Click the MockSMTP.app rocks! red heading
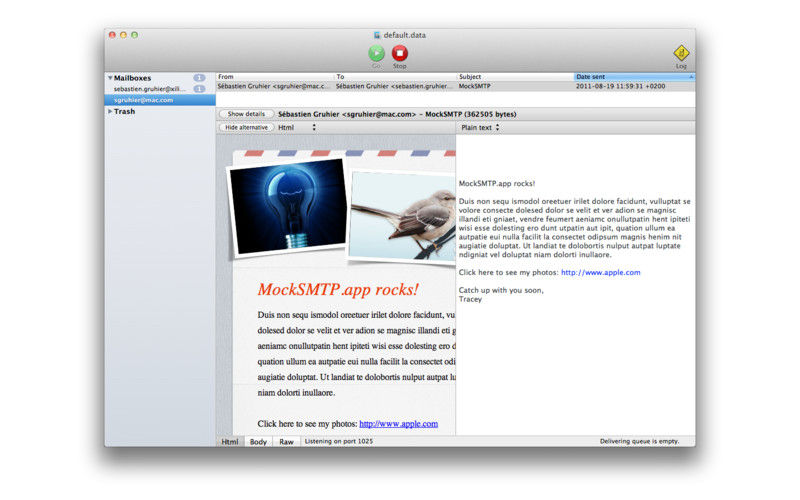The image size is (800, 500). point(338,289)
